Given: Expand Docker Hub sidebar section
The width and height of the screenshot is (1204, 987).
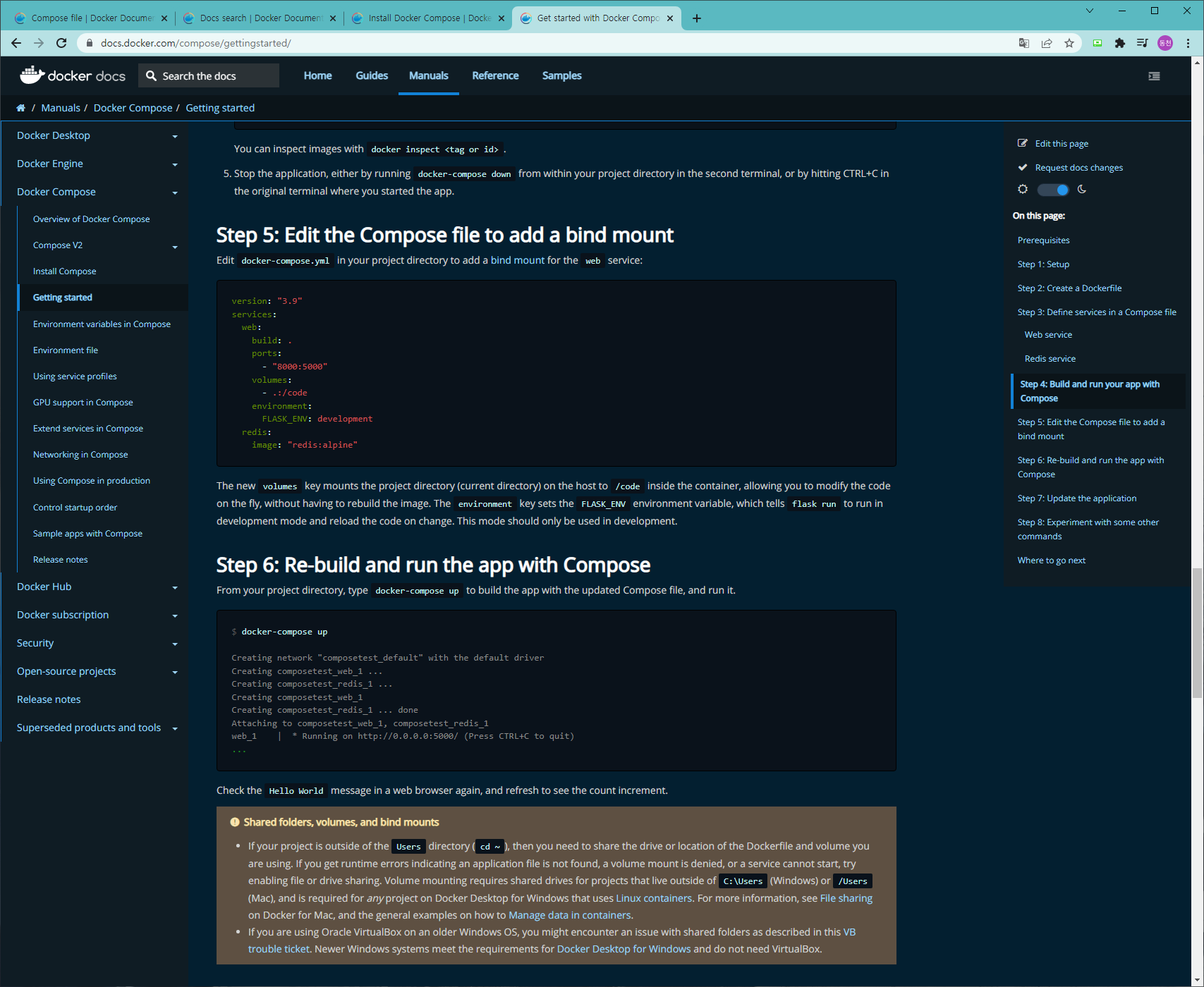Looking at the screenshot, I should (175, 587).
